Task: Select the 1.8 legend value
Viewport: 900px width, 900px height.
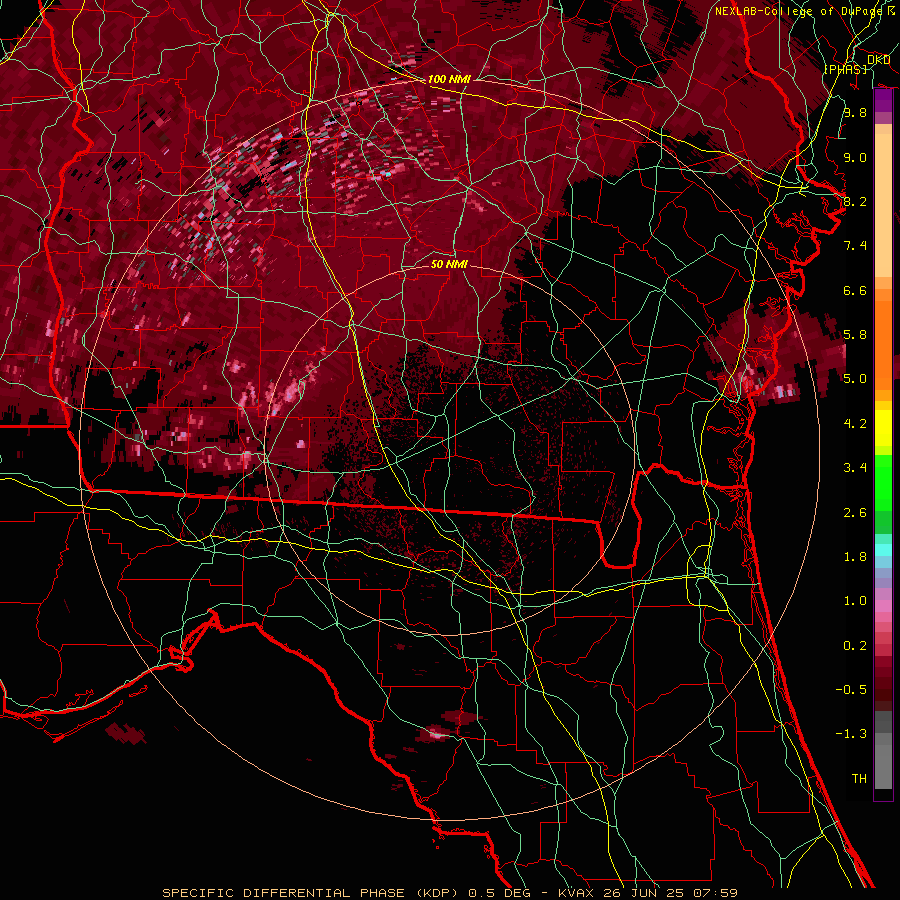Action: tap(855, 557)
